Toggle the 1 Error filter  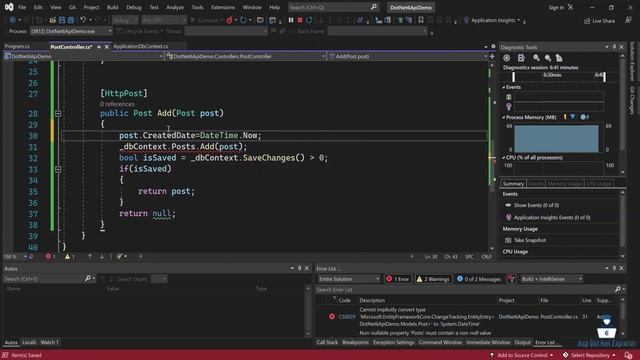[398, 279]
